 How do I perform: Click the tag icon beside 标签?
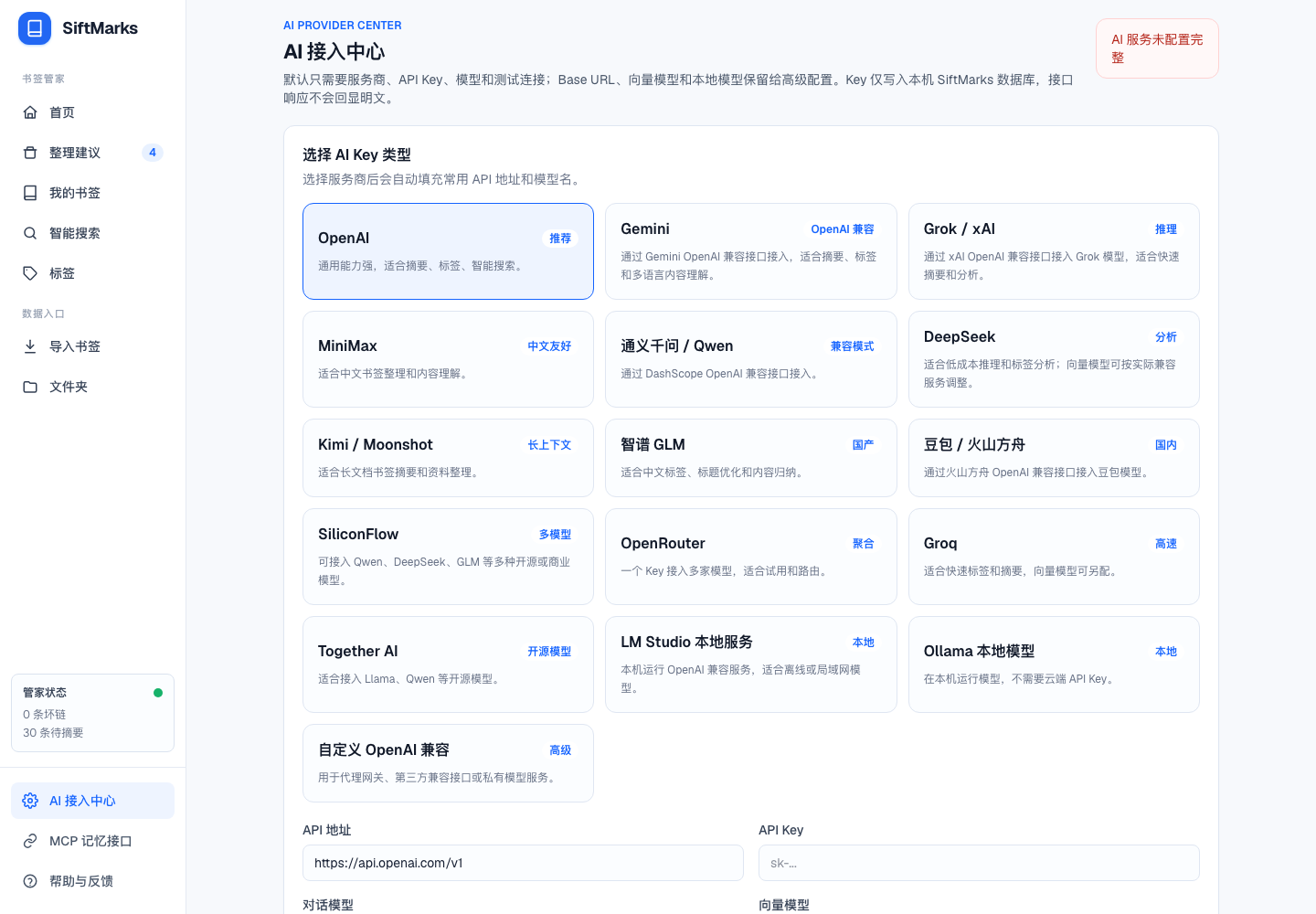point(30,273)
